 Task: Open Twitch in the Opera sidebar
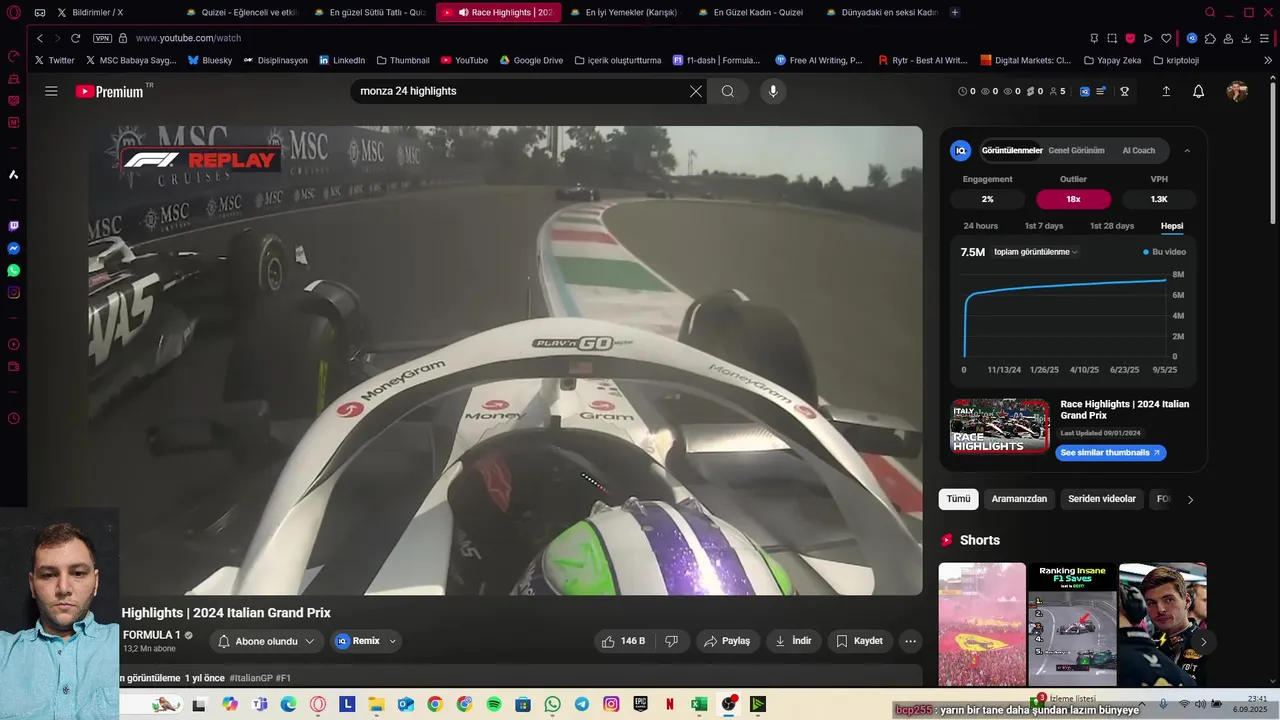click(x=13, y=226)
